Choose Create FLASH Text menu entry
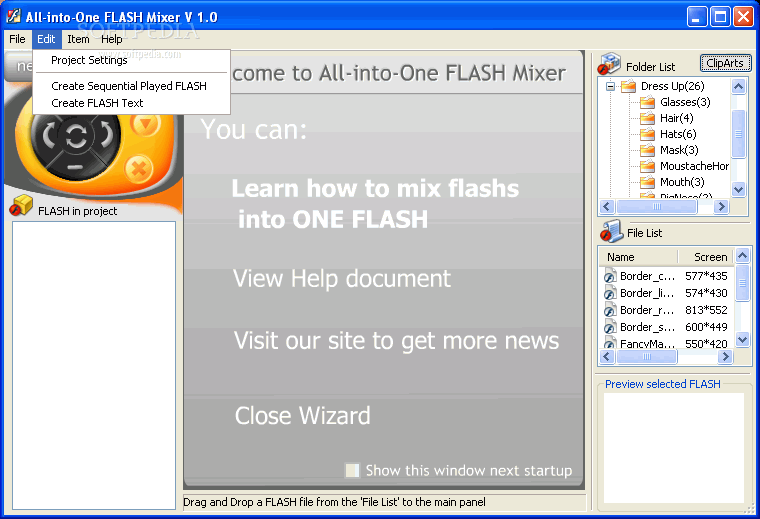760x519 pixels. 131,103
